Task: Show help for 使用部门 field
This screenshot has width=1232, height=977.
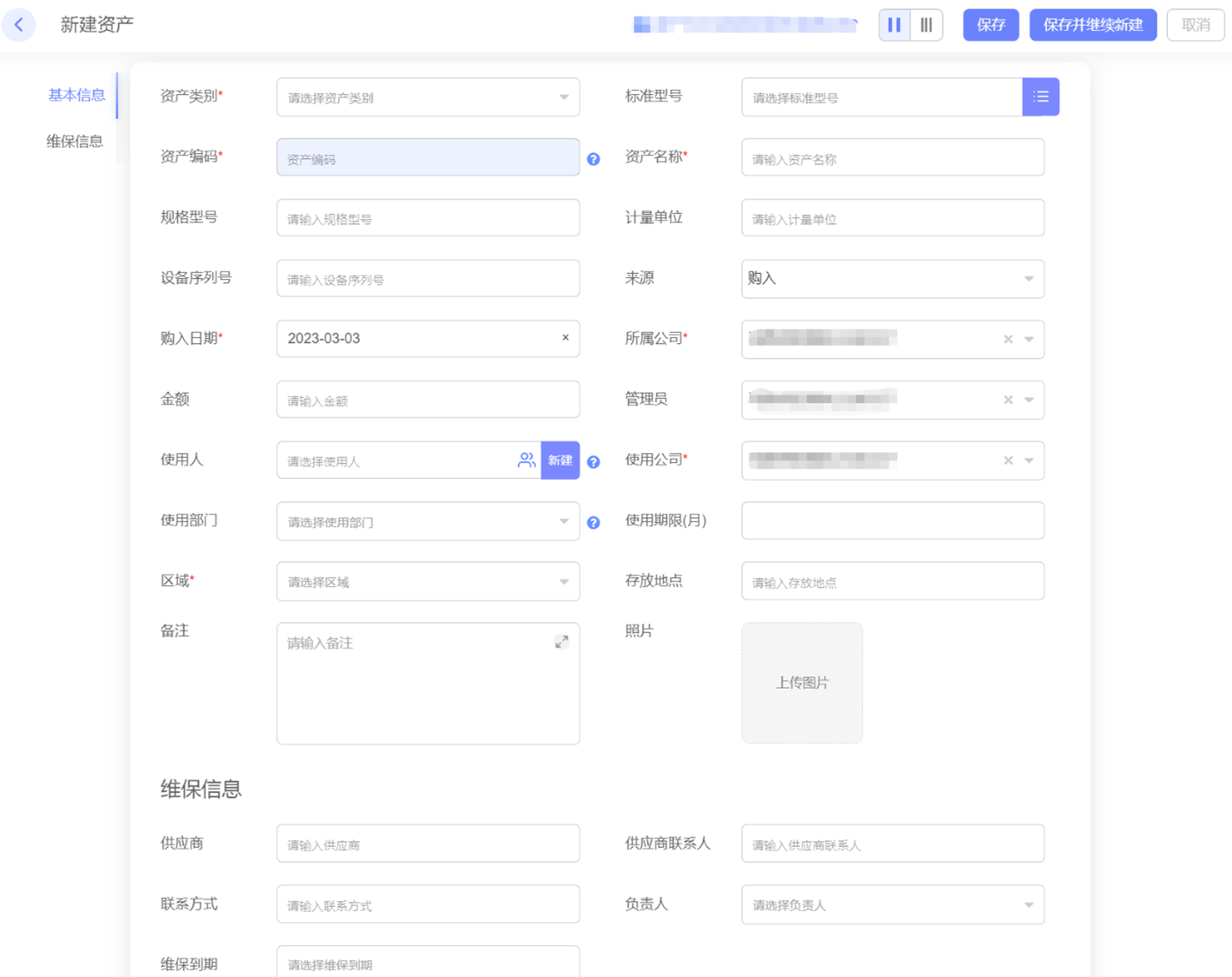Action: [x=594, y=523]
